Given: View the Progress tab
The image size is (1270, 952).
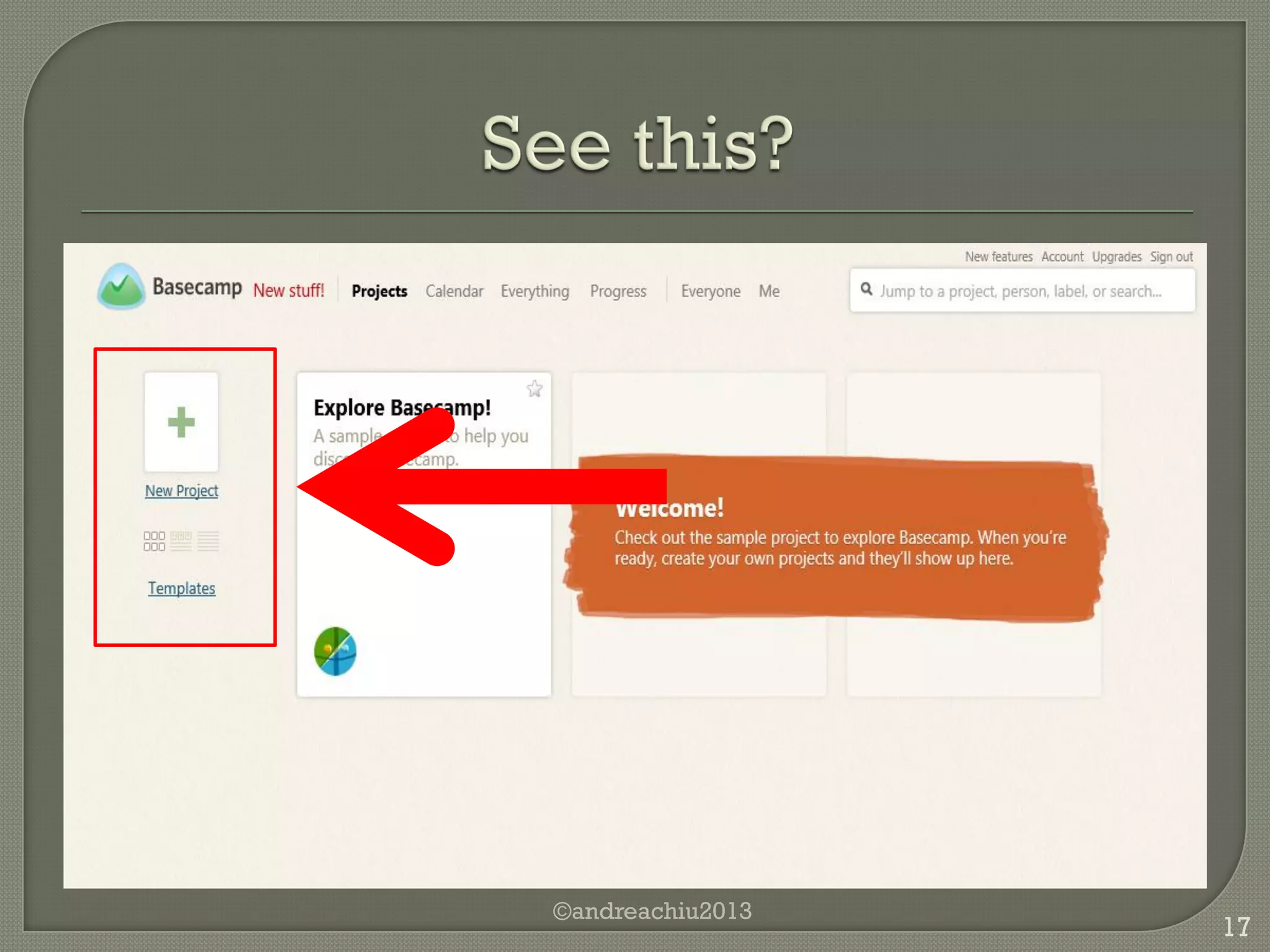Looking at the screenshot, I should (x=618, y=291).
